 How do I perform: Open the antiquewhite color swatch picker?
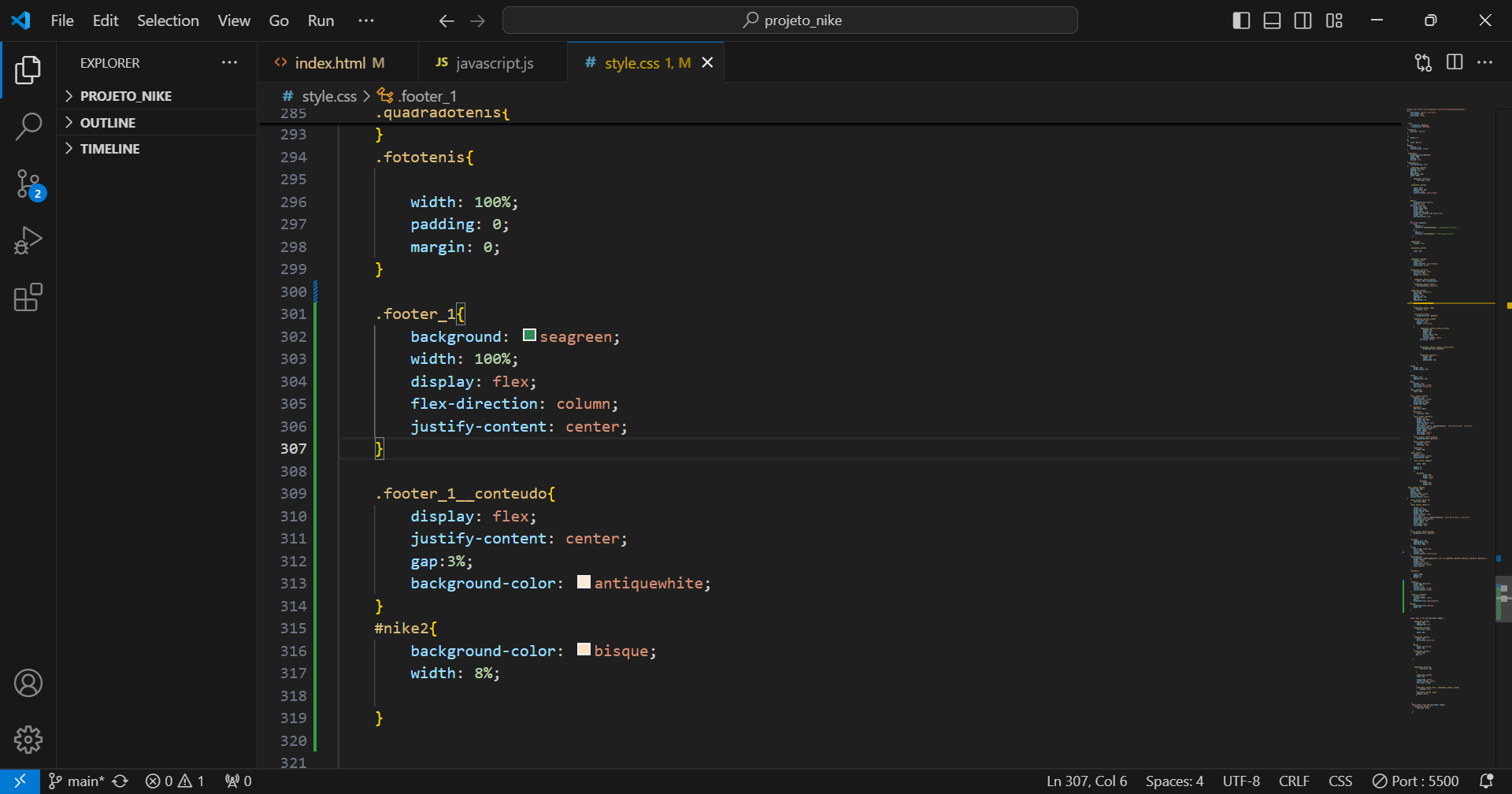click(x=584, y=582)
